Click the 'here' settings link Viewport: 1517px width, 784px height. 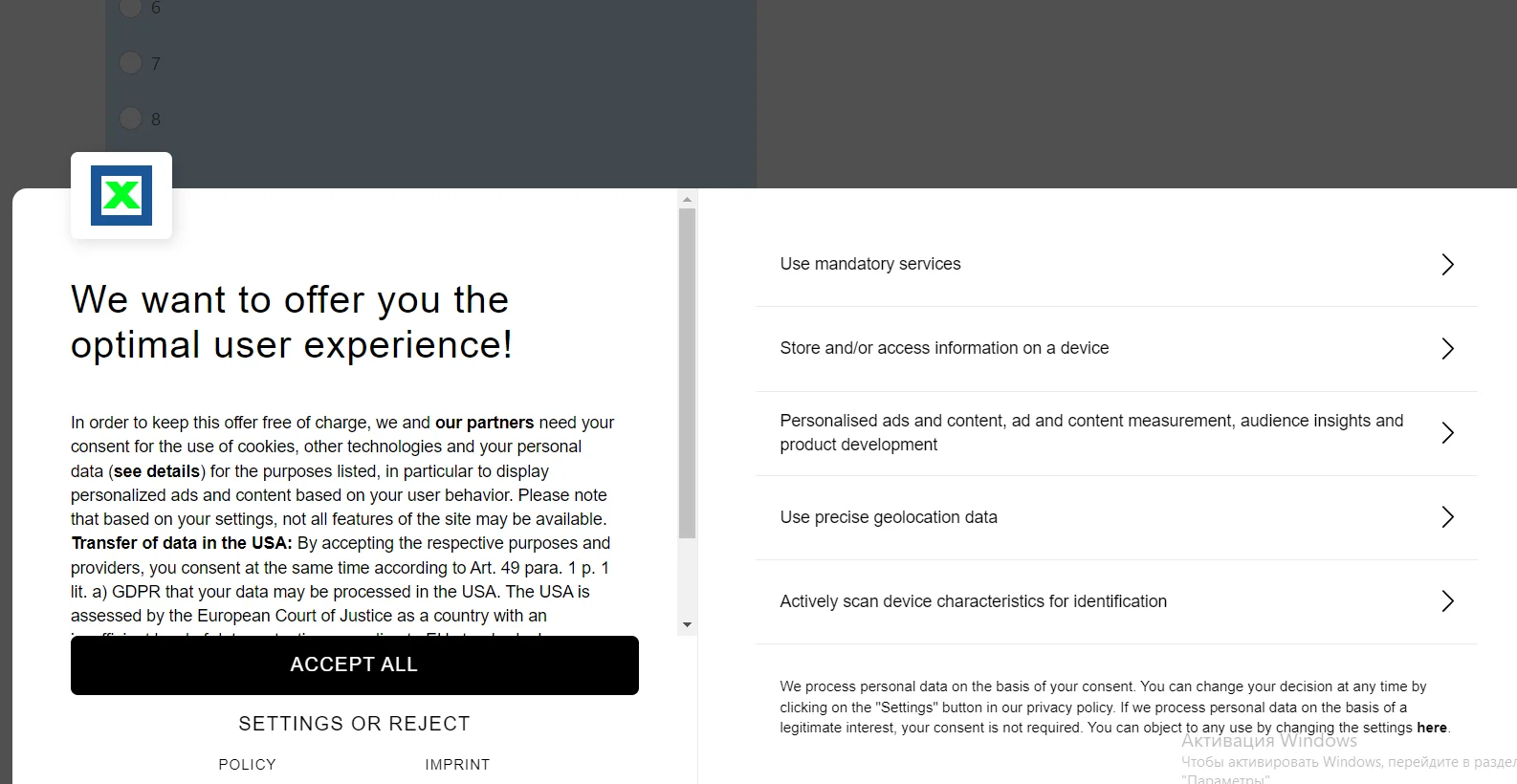coord(1431,728)
